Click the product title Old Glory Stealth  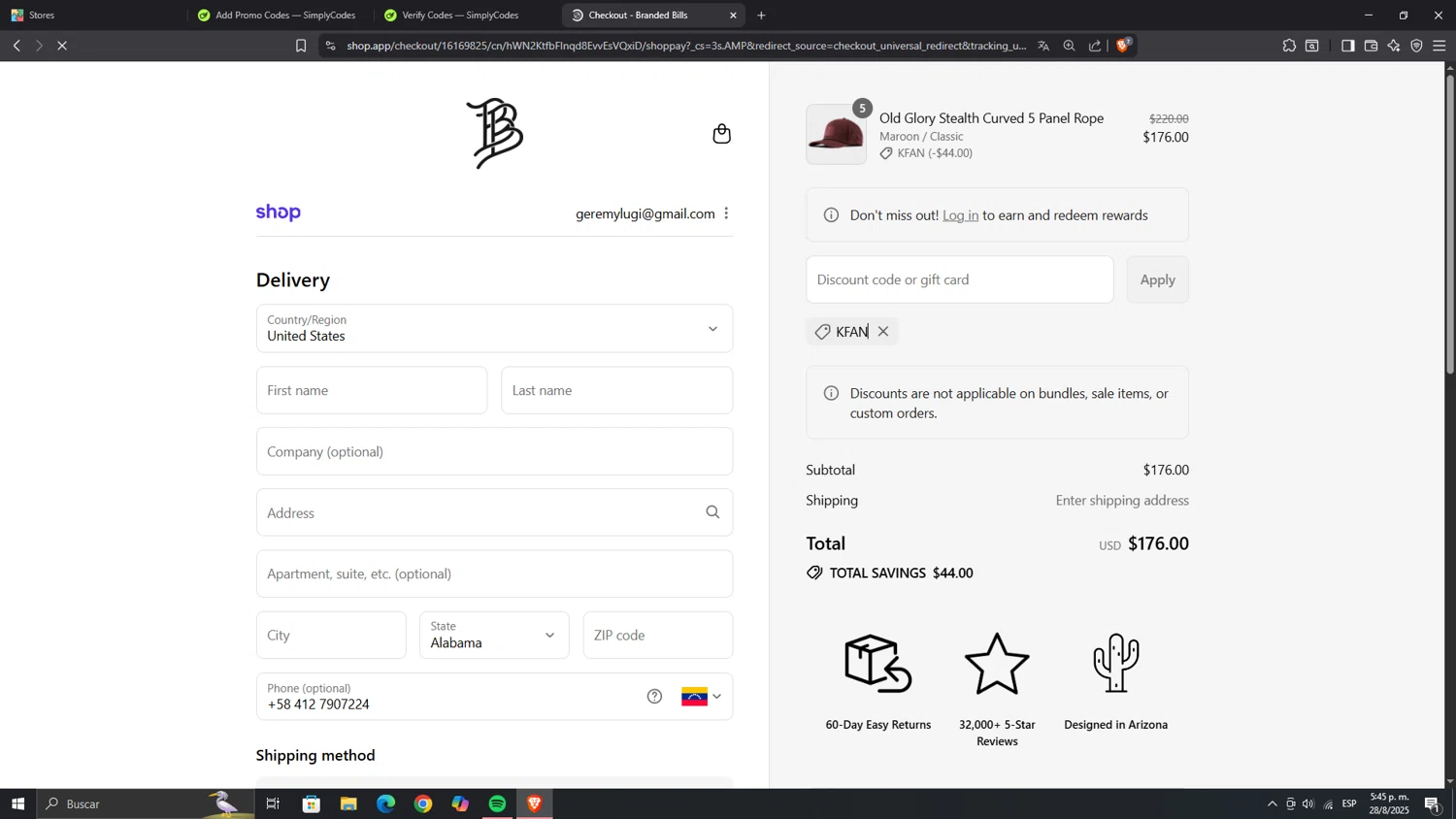coord(991,118)
